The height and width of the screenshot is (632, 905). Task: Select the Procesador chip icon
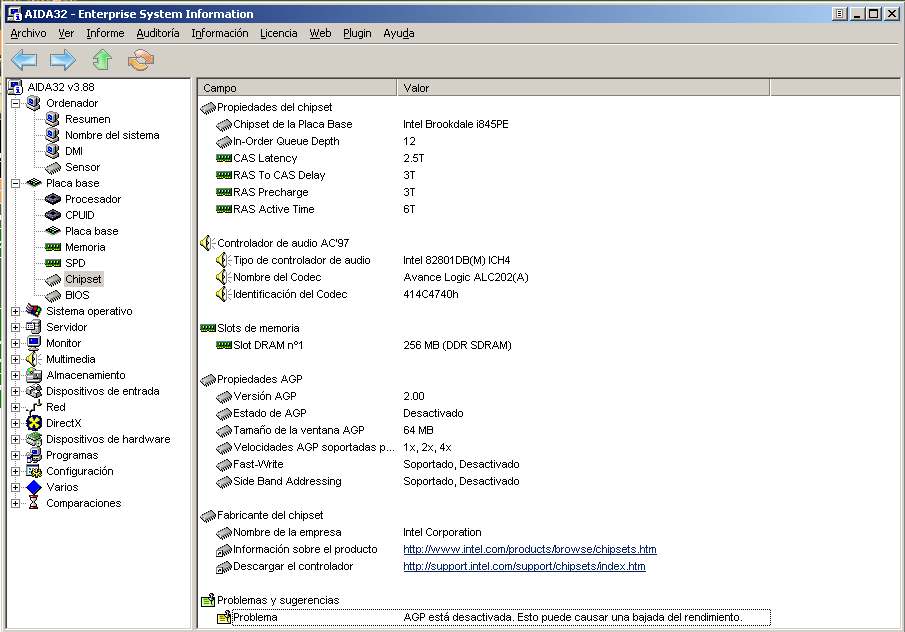[x=53, y=199]
